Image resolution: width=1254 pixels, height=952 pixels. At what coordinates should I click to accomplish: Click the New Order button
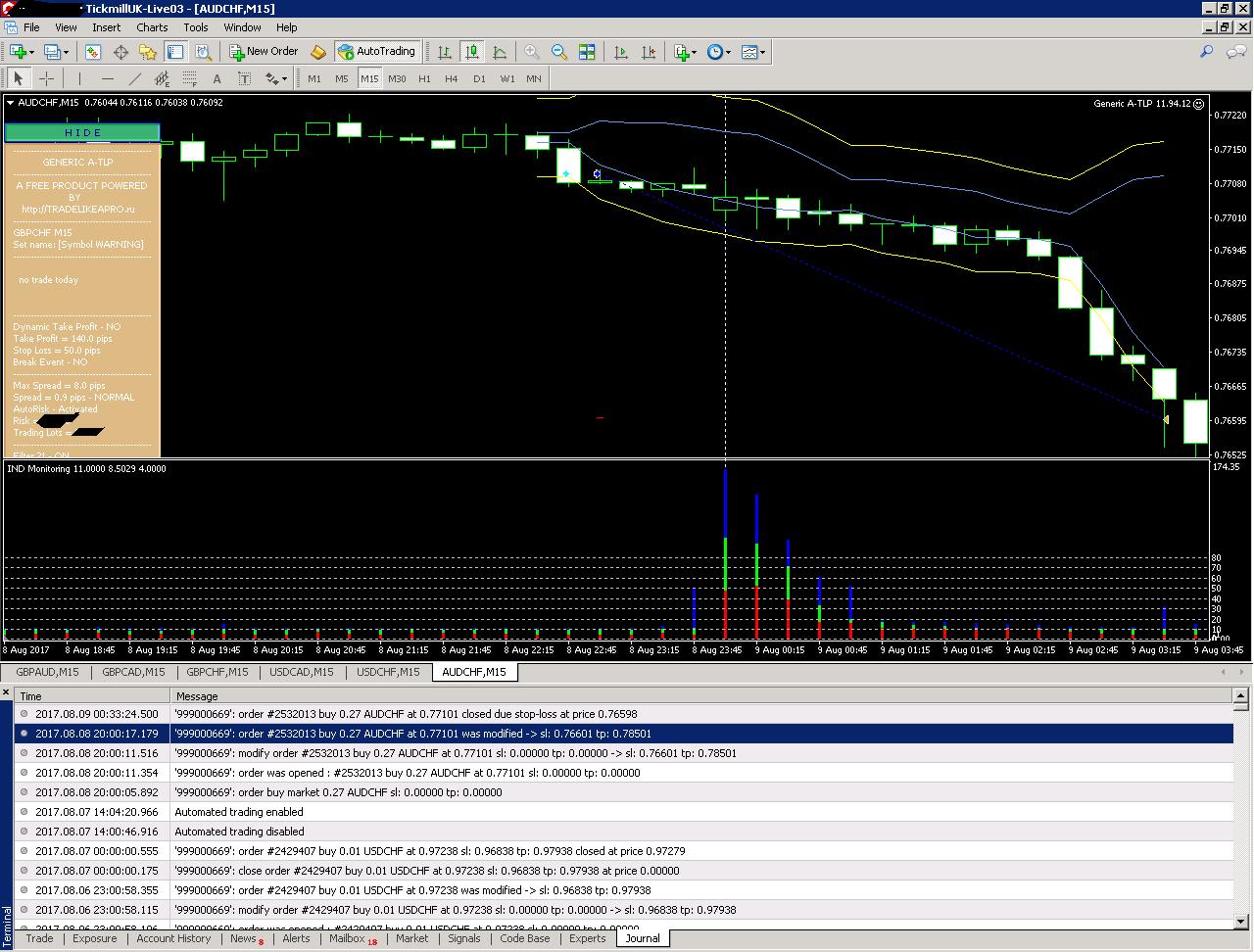coord(264,52)
